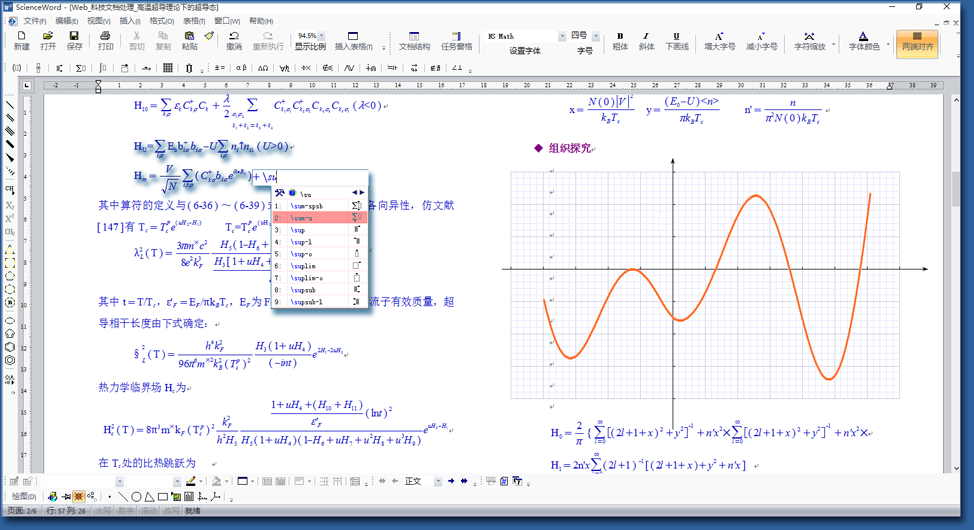Open the 文档结构 document structure panel
This screenshot has height=530, width=974.
(x=414, y=40)
